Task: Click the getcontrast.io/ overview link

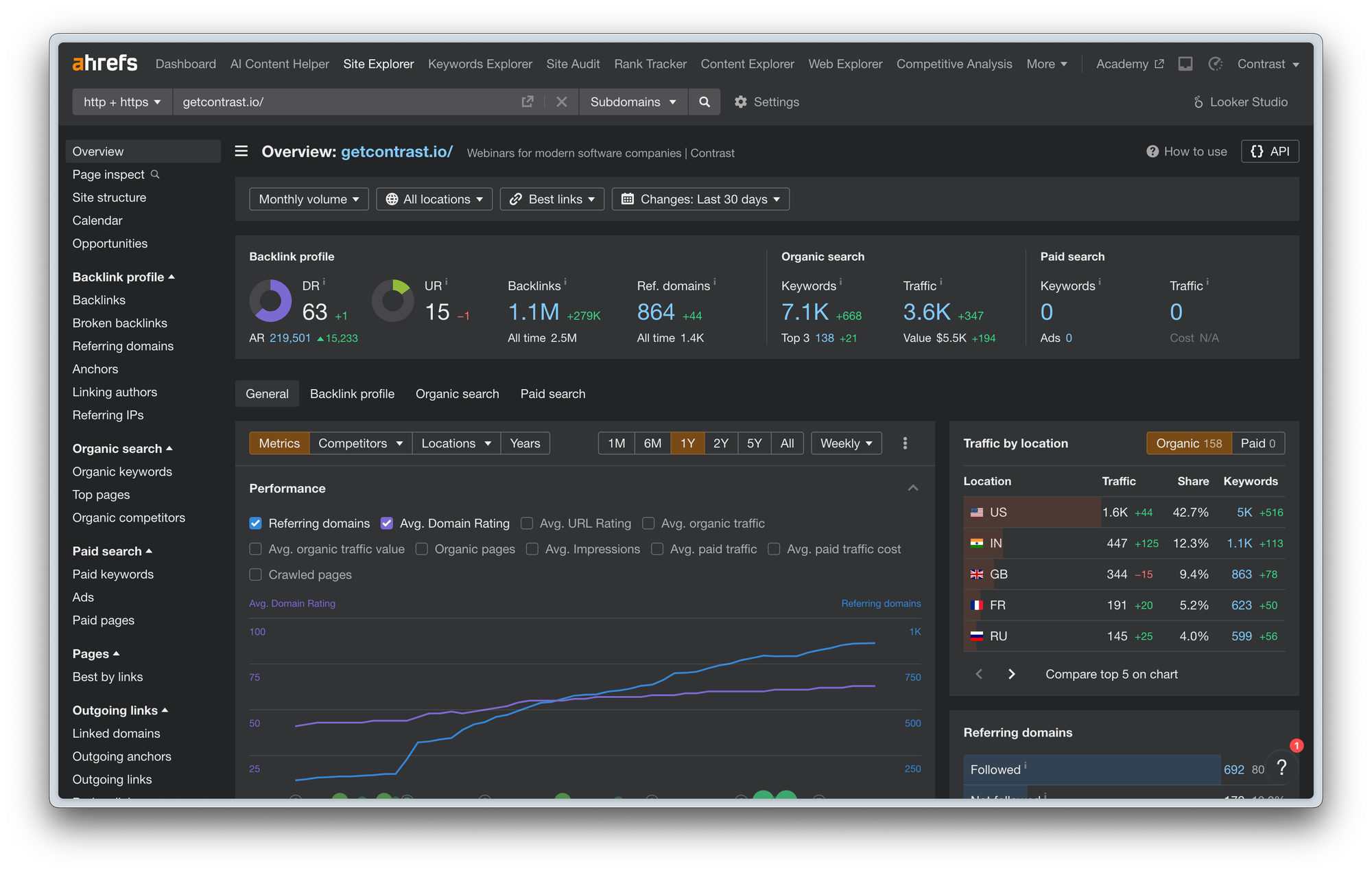Action: pyautogui.click(x=397, y=152)
